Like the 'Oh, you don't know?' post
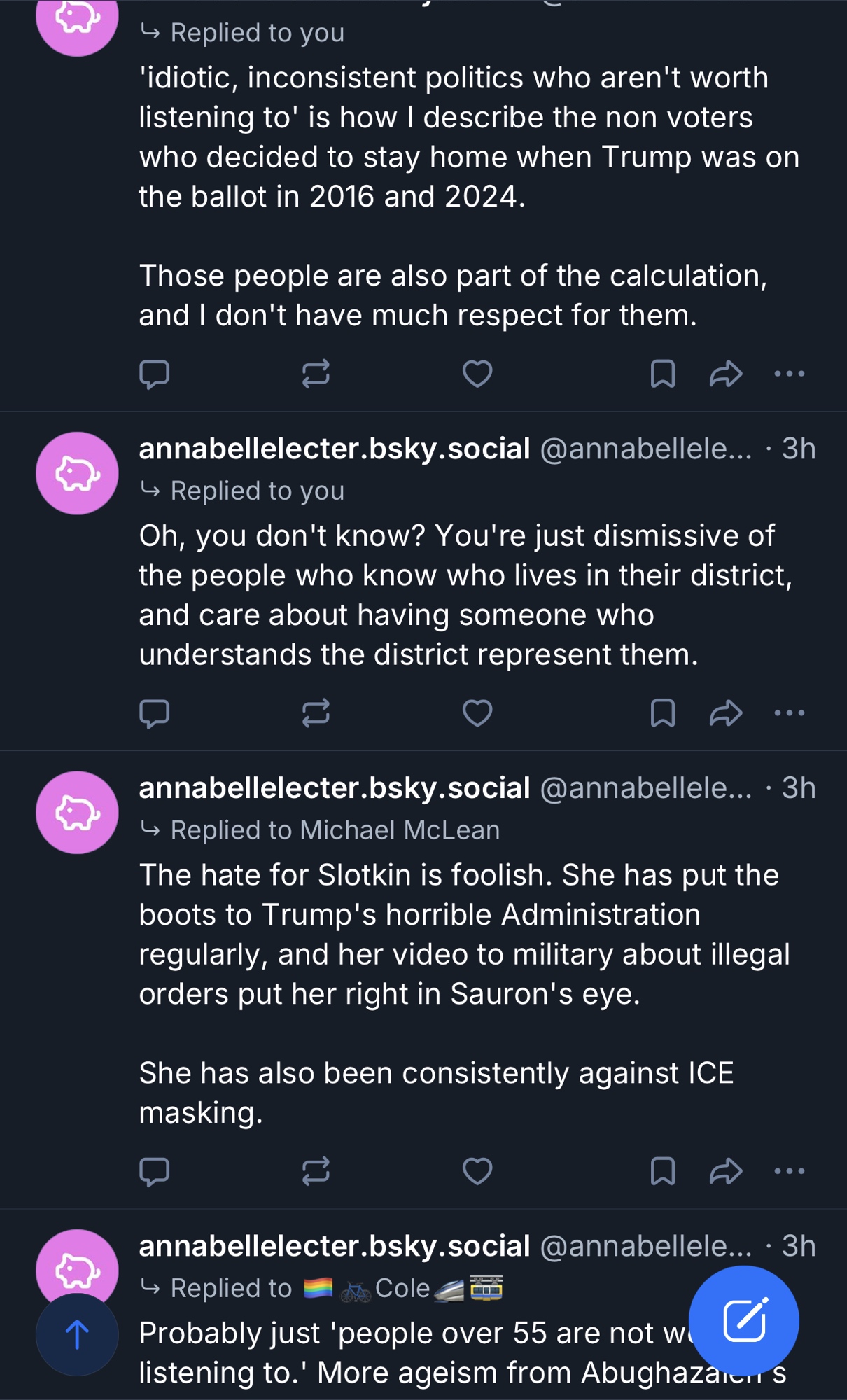Screen dimensions: 847x1400 477,713
